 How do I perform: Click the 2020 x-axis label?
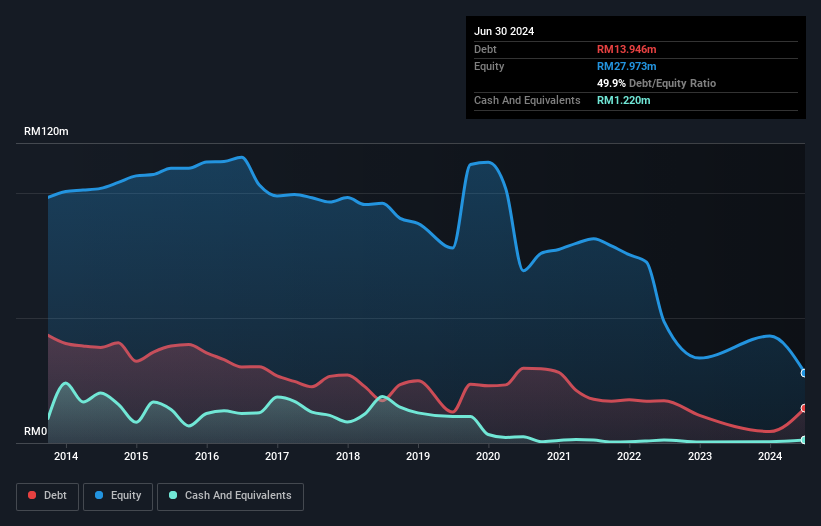coord(488,456)
